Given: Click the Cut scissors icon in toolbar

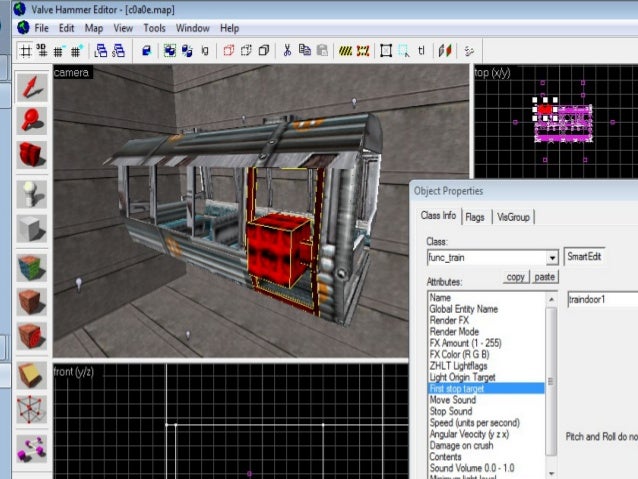Looking at the screenshot, I should pyautogui.click(x=287, y=50).
